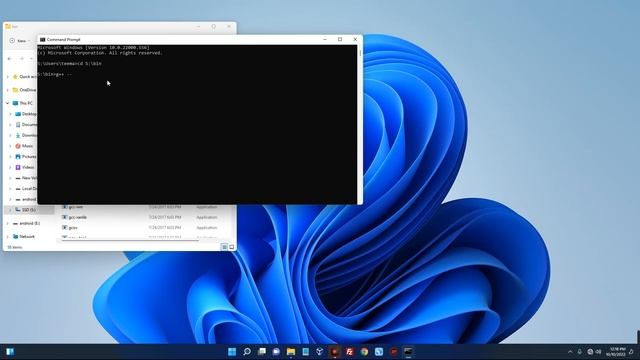Go forward in File Explorer navigation
This screenshot has width=640, height=360.
click(22, 59)
